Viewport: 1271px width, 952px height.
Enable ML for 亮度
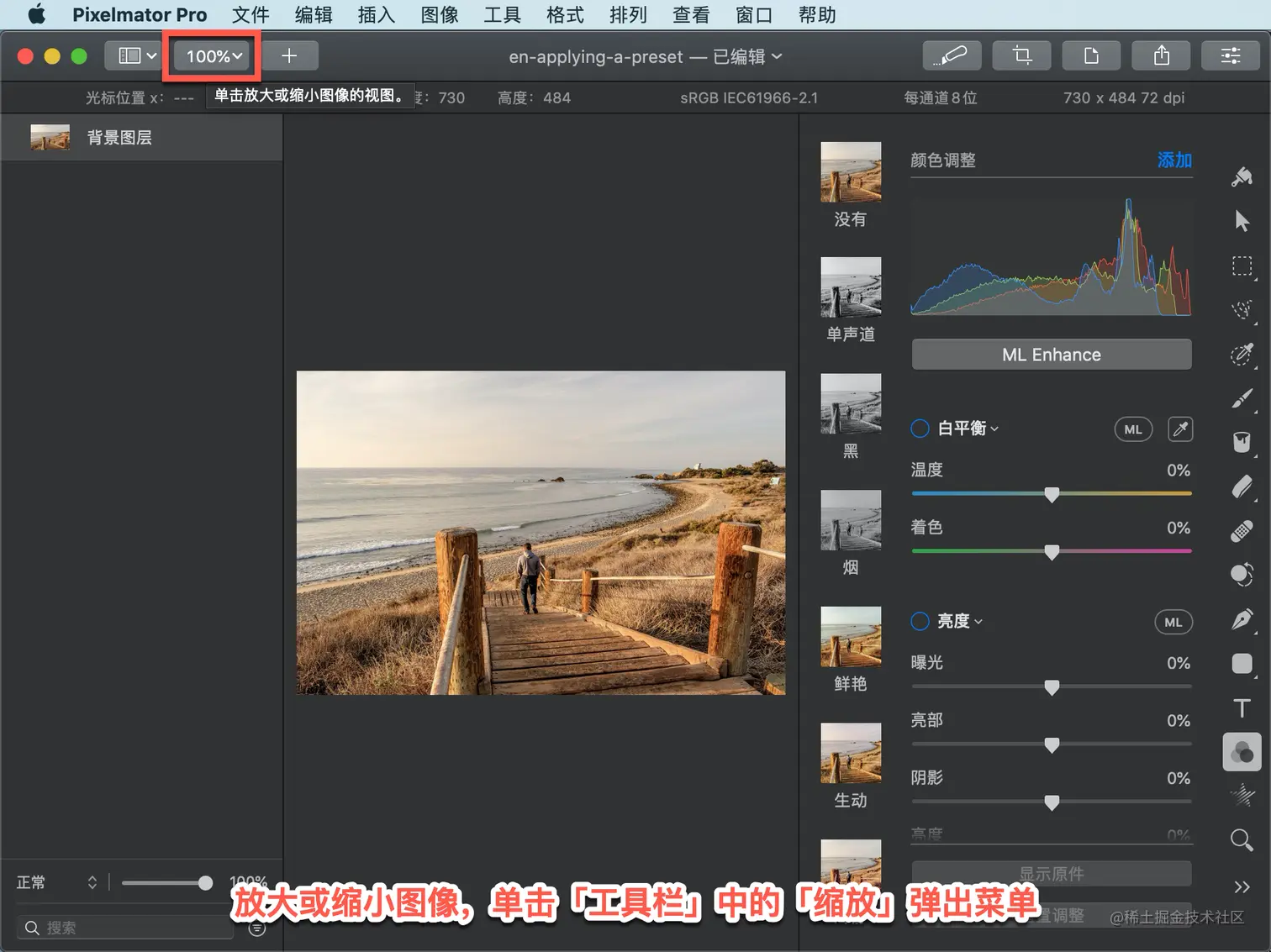coord(1173,622)
